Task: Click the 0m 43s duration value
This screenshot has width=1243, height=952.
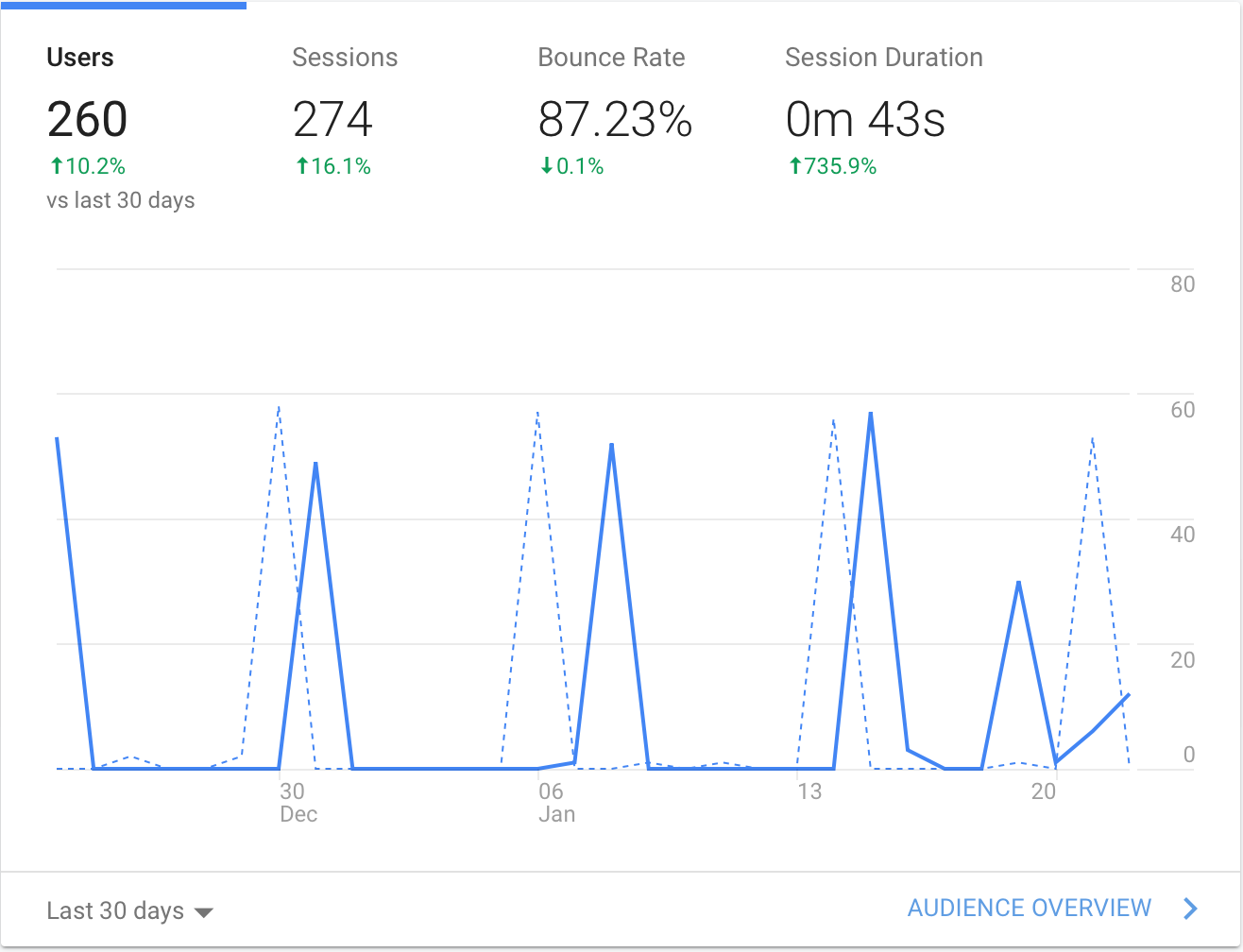Action: point(865,120)
